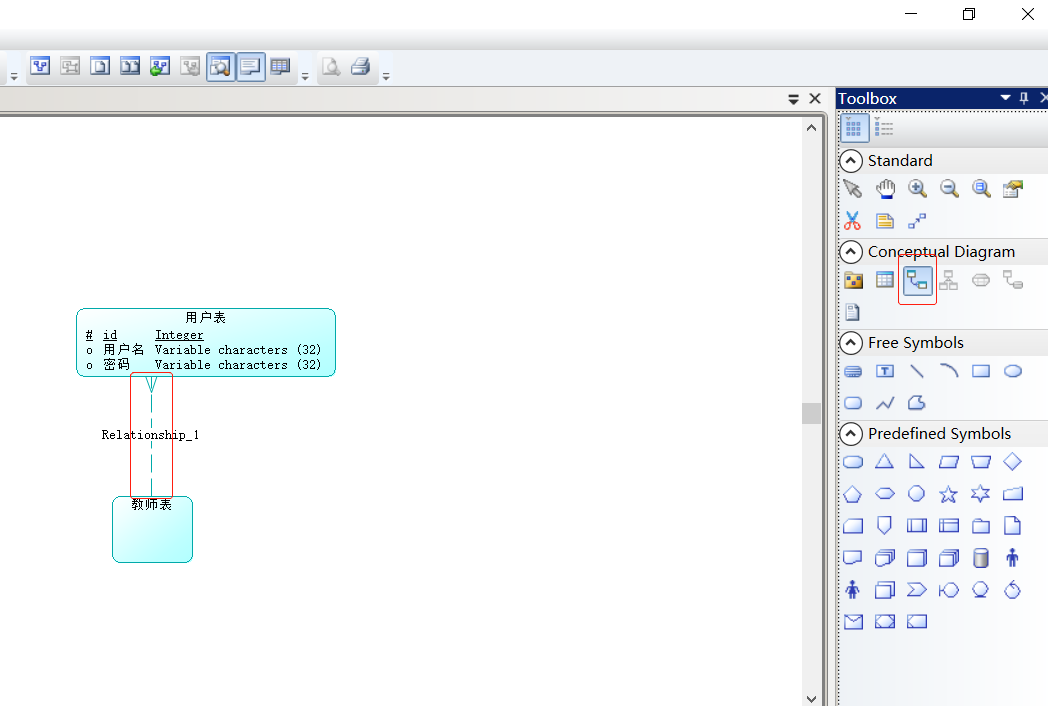This screenshot has width=1048, height=706.
Task: Choose the envelope predefined symbol
Action: (854, 622)
